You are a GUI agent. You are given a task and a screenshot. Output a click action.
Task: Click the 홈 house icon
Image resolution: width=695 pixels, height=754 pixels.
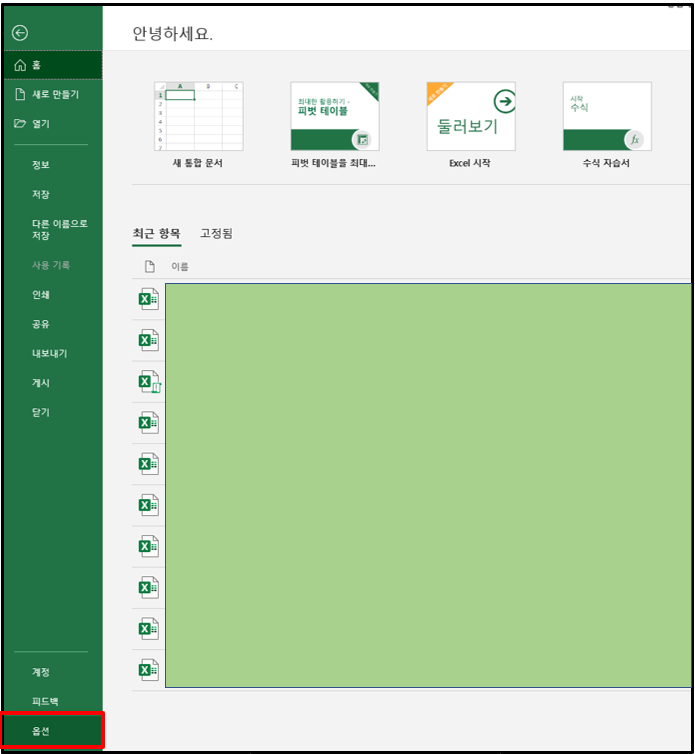[20, 65]
